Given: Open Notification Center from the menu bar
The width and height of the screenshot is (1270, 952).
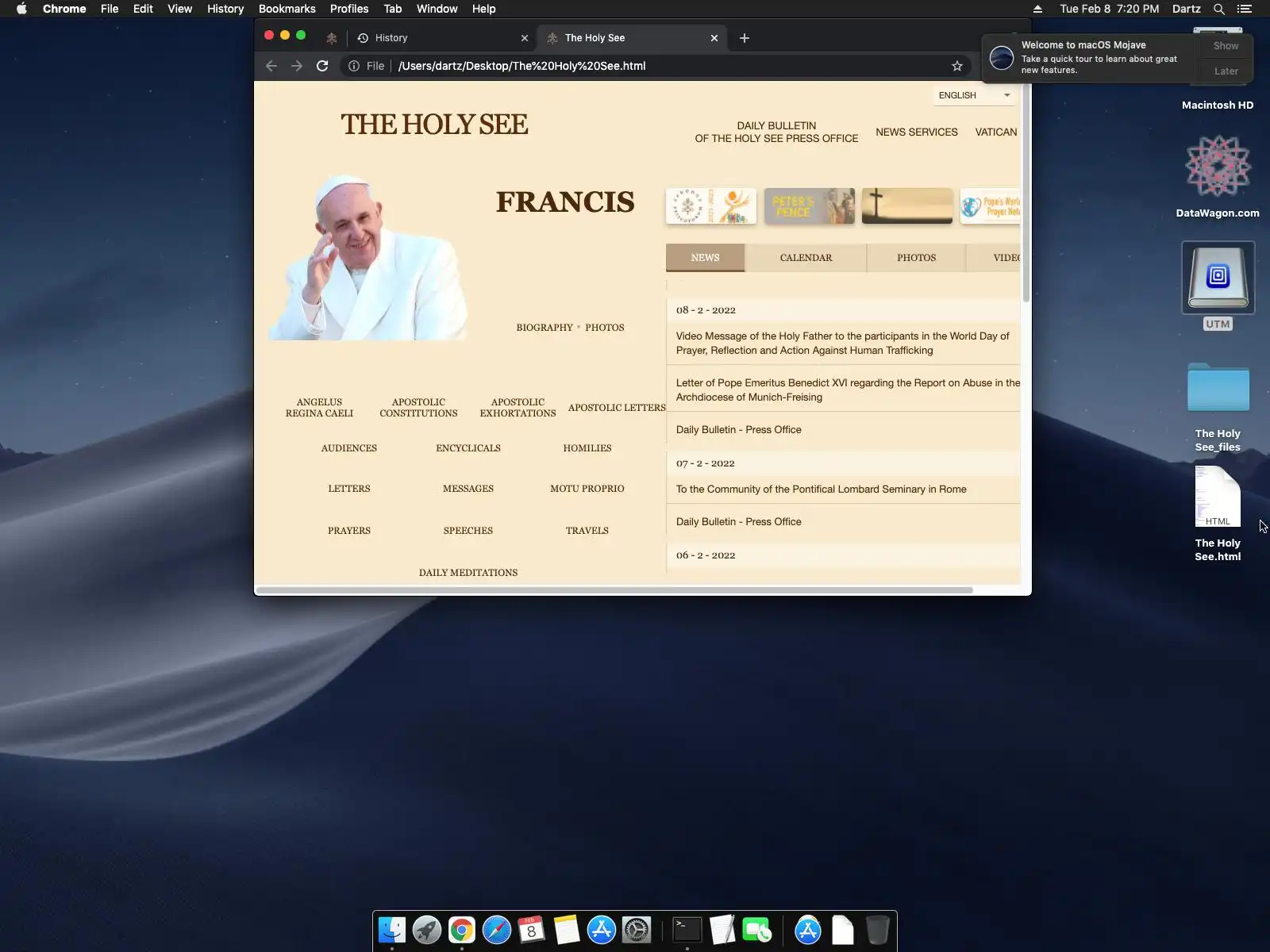Looking at the screenshot, I should [1245, 9].
